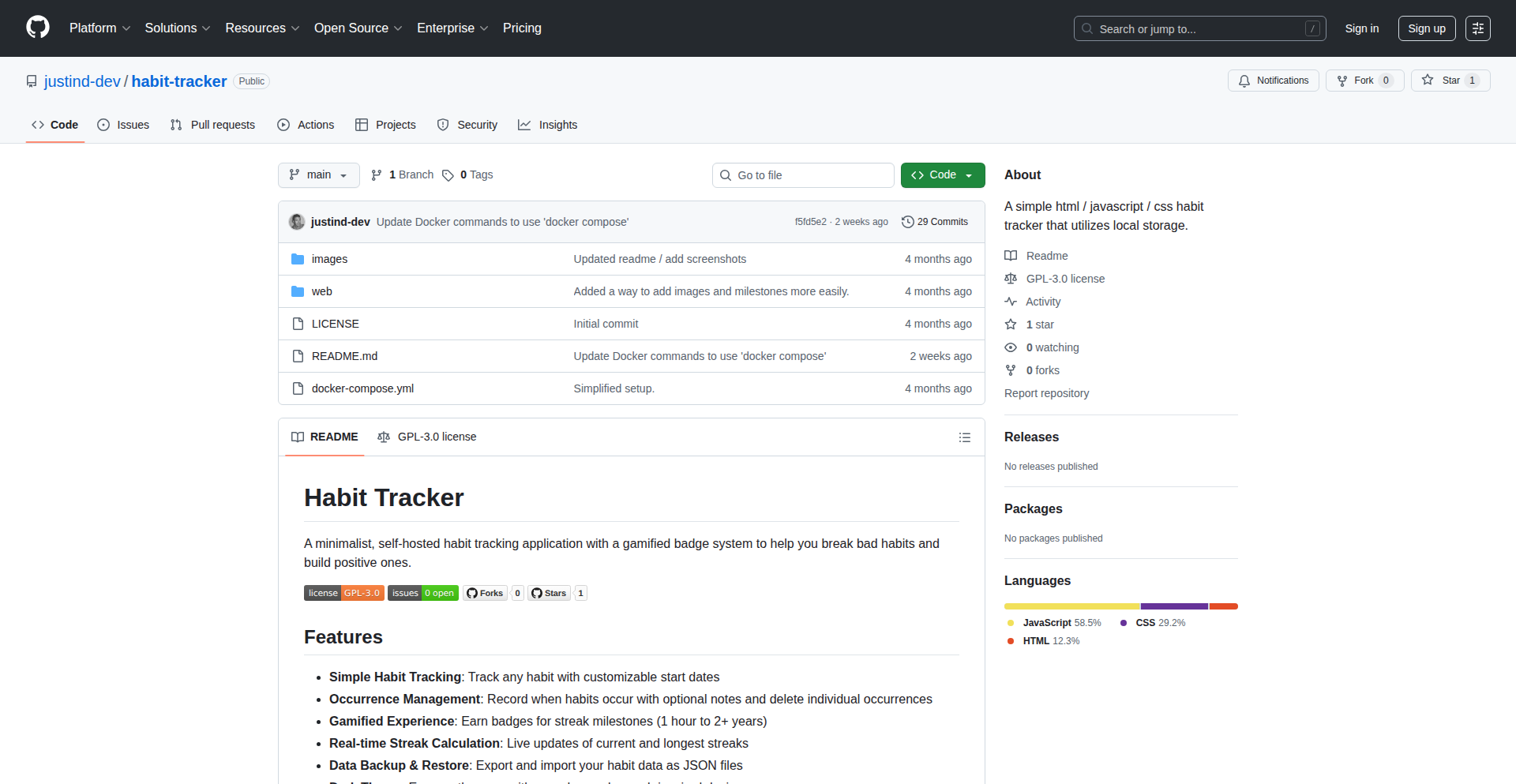The width and height of the screenshot is (1516, 784).
Task: Click the purple CSS segment of language bar
Action: [x=1175, y=606]
